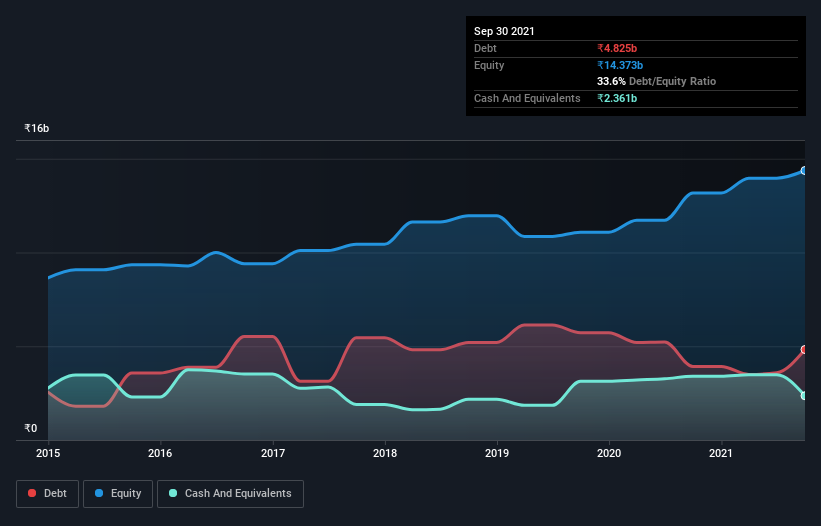Select the red Debt endpoint marker on chart
The height and width of the screenshot is (526, 821).
[x=804, y=350]
